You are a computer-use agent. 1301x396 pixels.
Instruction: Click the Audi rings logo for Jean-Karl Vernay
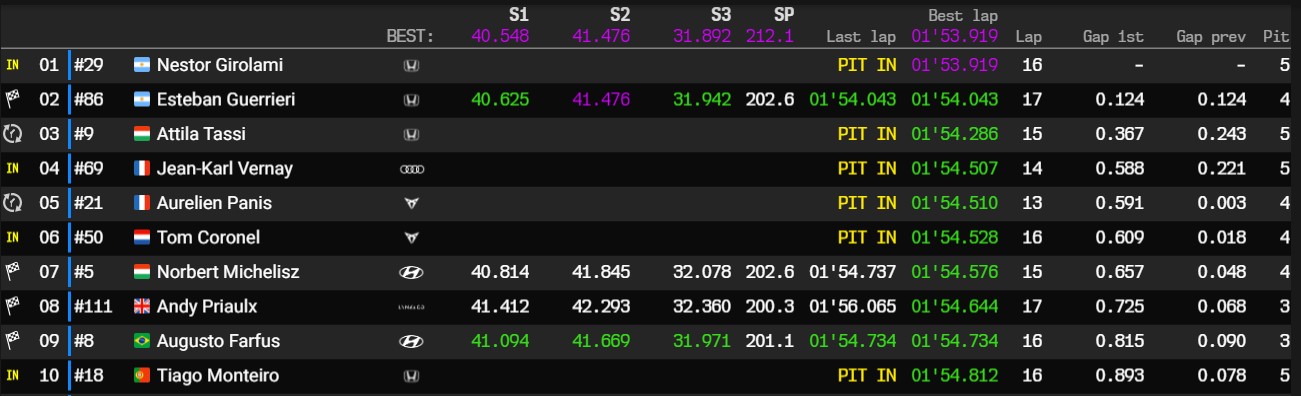(x=411, y=169)
